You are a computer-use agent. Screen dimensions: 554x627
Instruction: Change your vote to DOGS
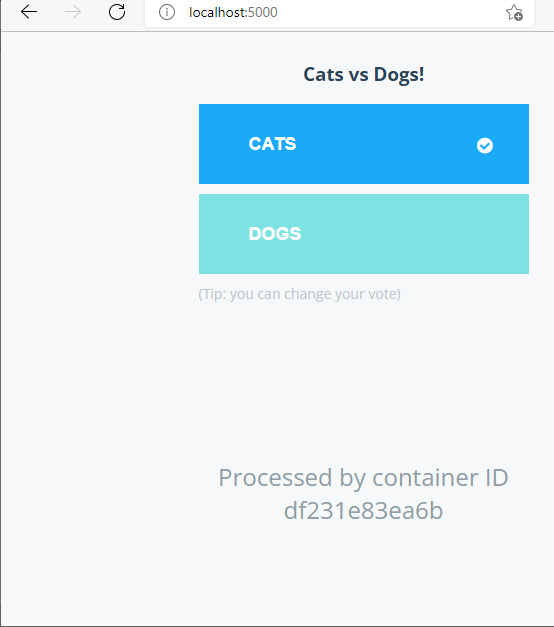click(364, 234)
